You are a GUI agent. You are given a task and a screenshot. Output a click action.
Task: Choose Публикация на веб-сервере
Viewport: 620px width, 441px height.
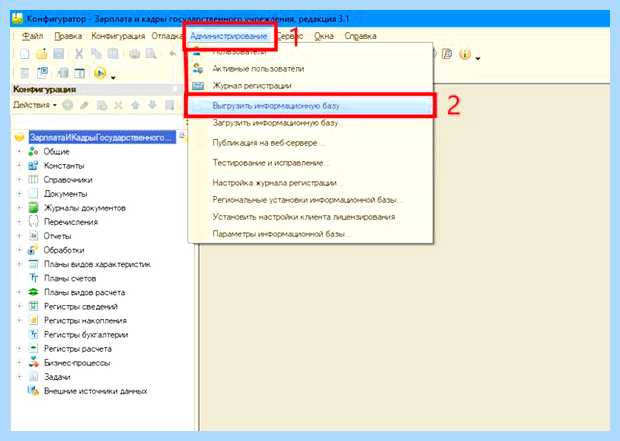click(310, 143)
